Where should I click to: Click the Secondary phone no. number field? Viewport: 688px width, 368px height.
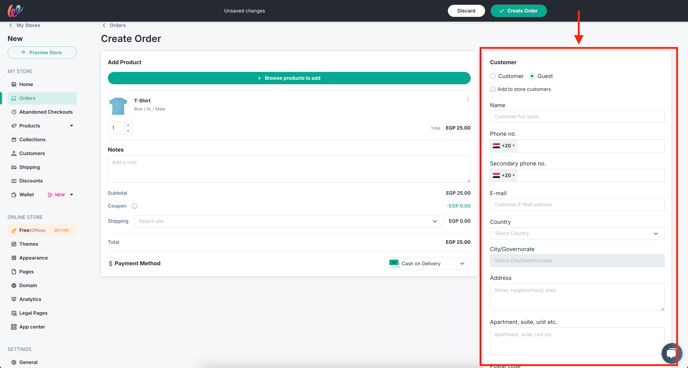point(590,175)
